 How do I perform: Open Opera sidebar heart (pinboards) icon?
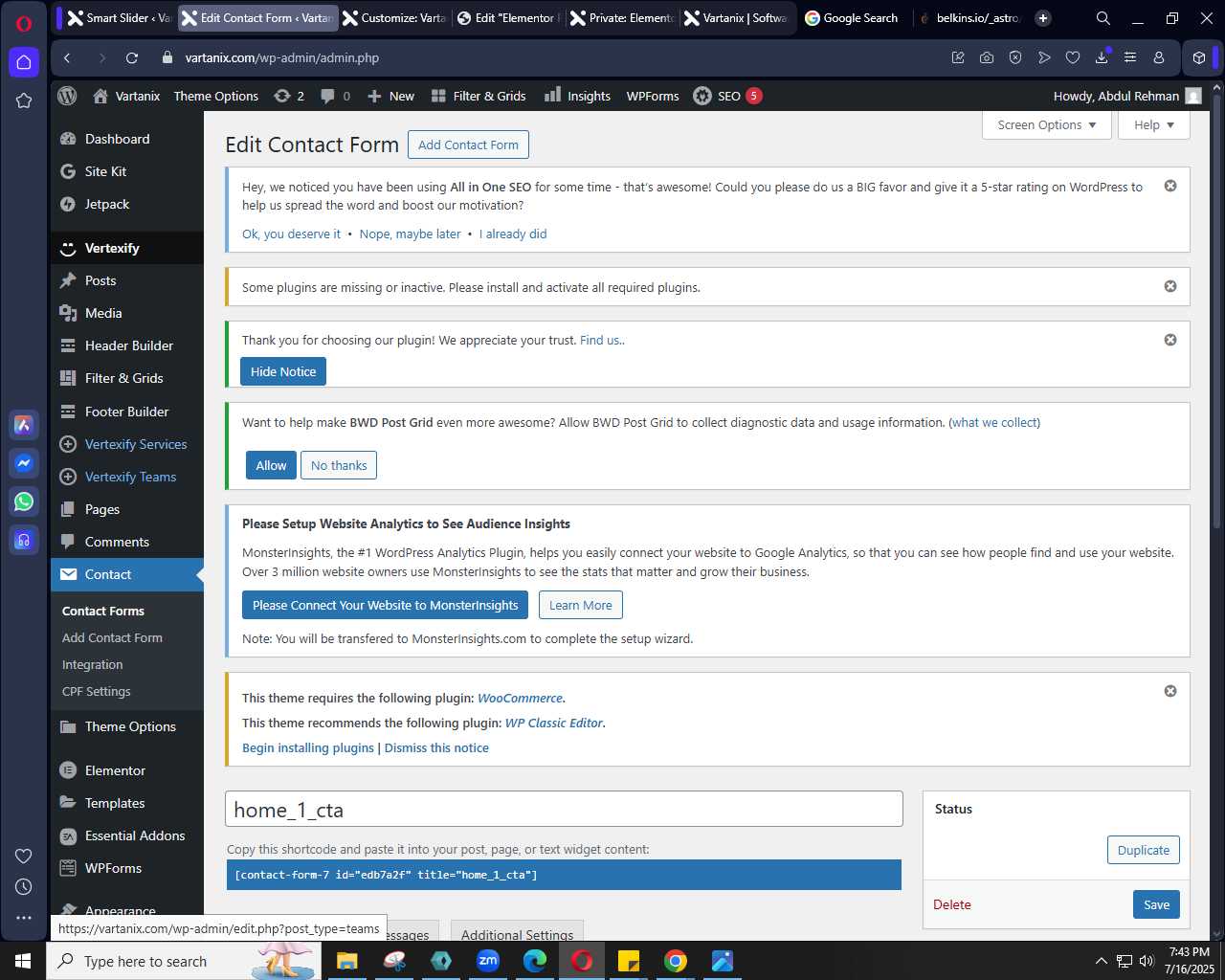pos(24,856)
